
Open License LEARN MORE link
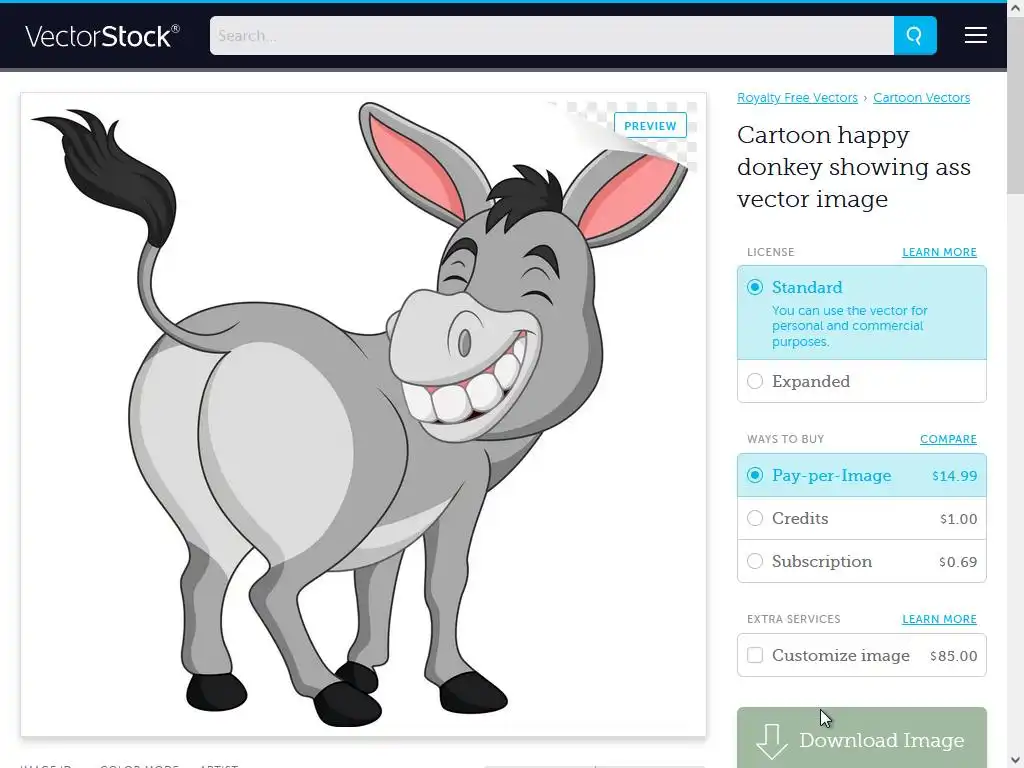click(x=939, y=252)
